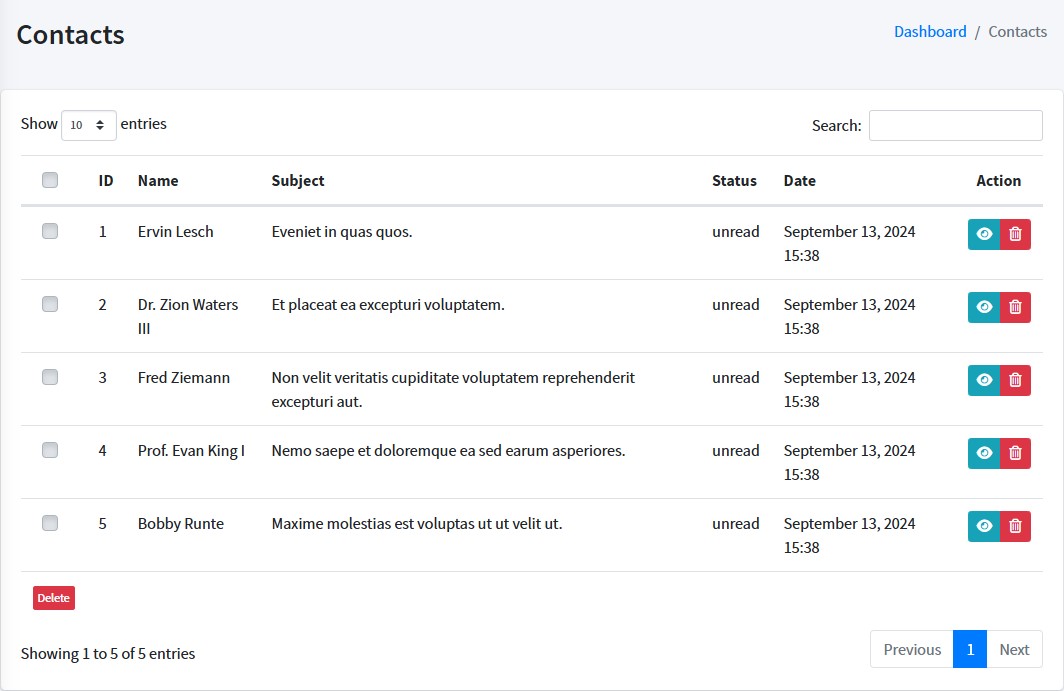This screenshot has height=691, width=1064.
Task: Click eye icon for Bobby Runte row
Action: coord(984,526)
